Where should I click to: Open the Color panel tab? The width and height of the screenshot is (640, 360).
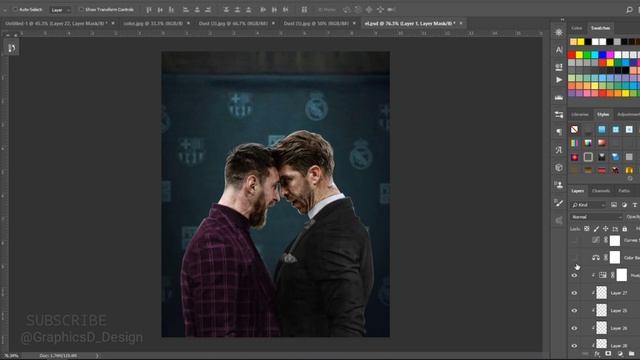pos(576,28)
